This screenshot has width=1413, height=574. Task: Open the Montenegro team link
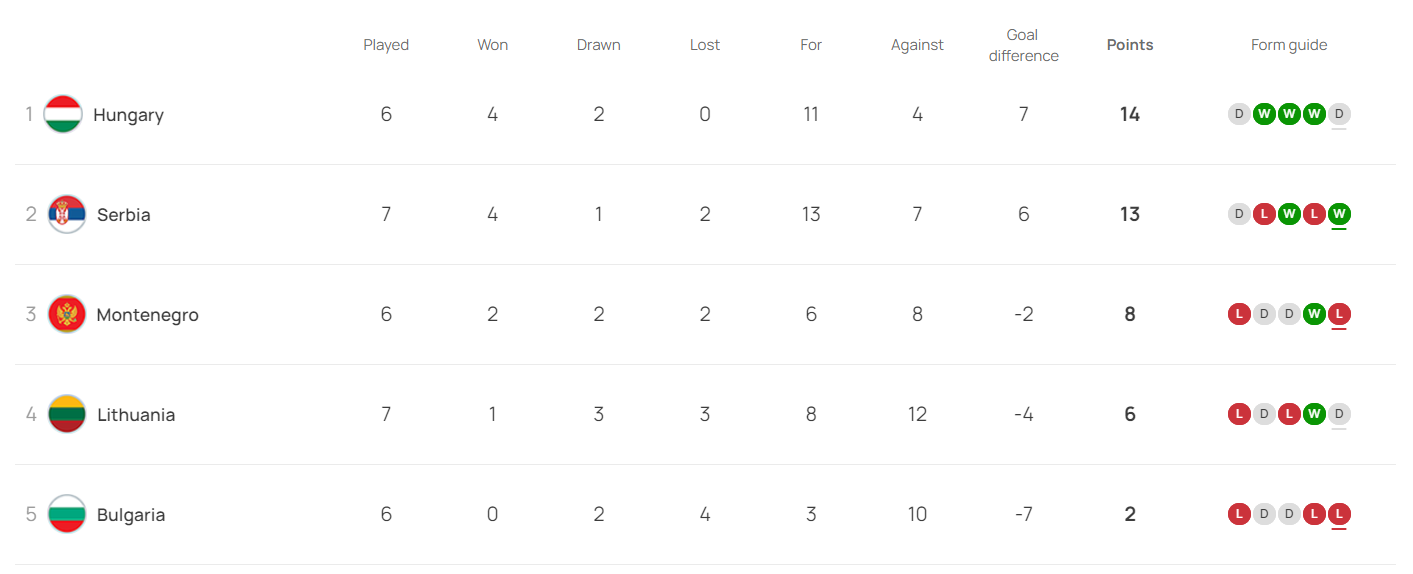[147, 315]
